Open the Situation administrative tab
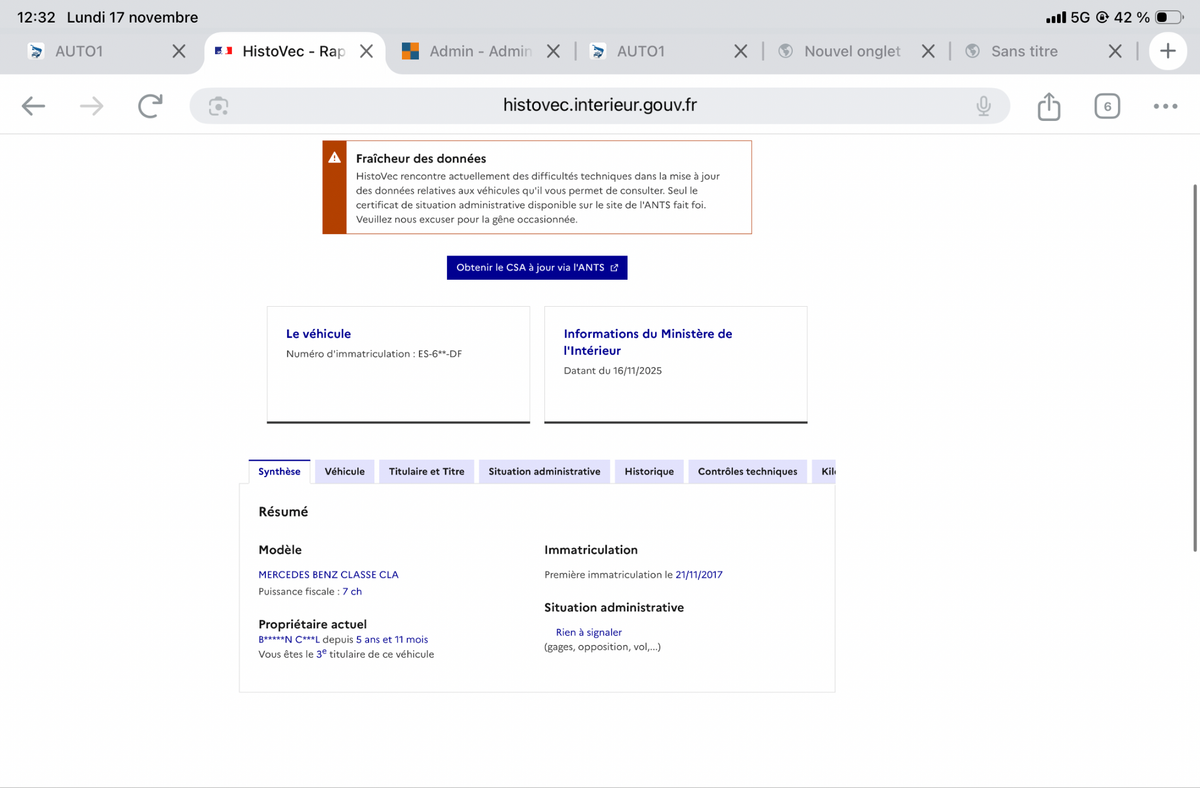The height and width of the screenshot is (788, 1200). click(545, 472)
